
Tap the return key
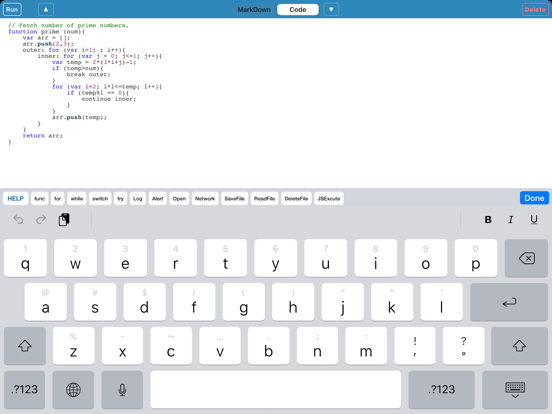point(509,302)
